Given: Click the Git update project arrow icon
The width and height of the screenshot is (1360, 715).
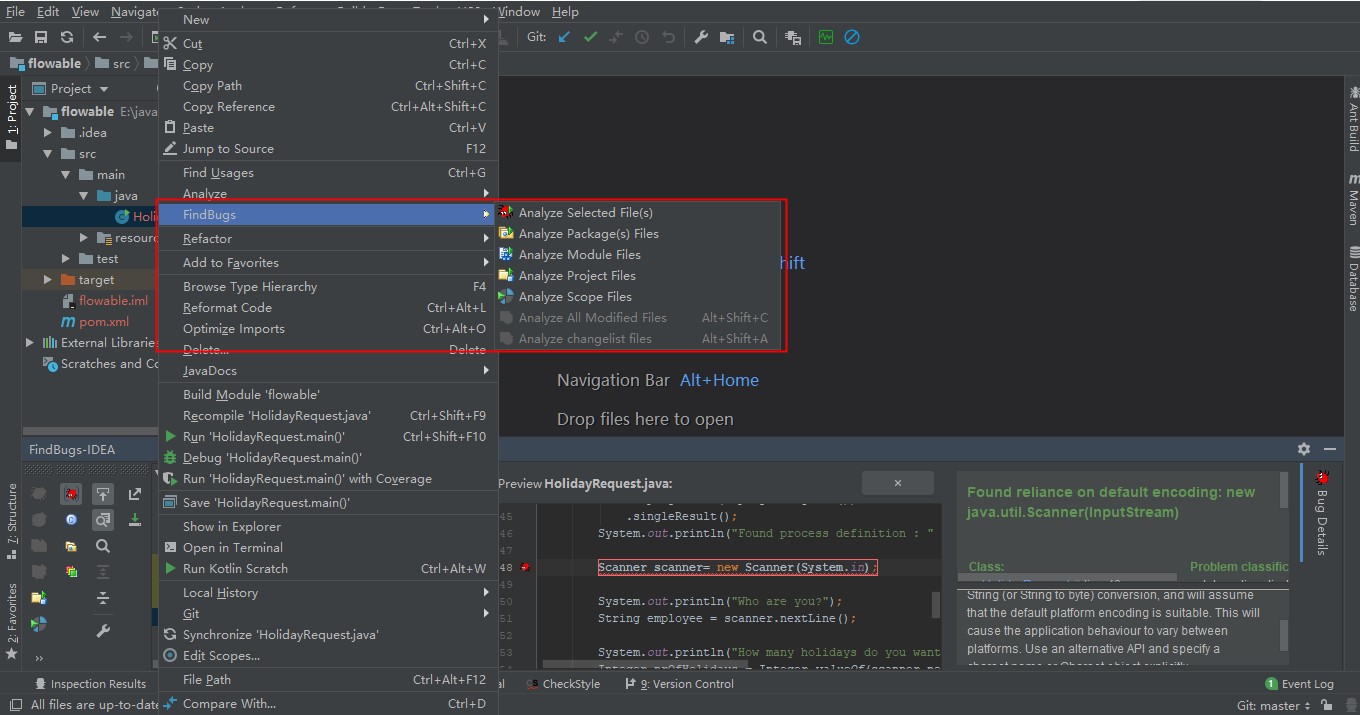Looking at the screenshot, I should click(565, 37).
